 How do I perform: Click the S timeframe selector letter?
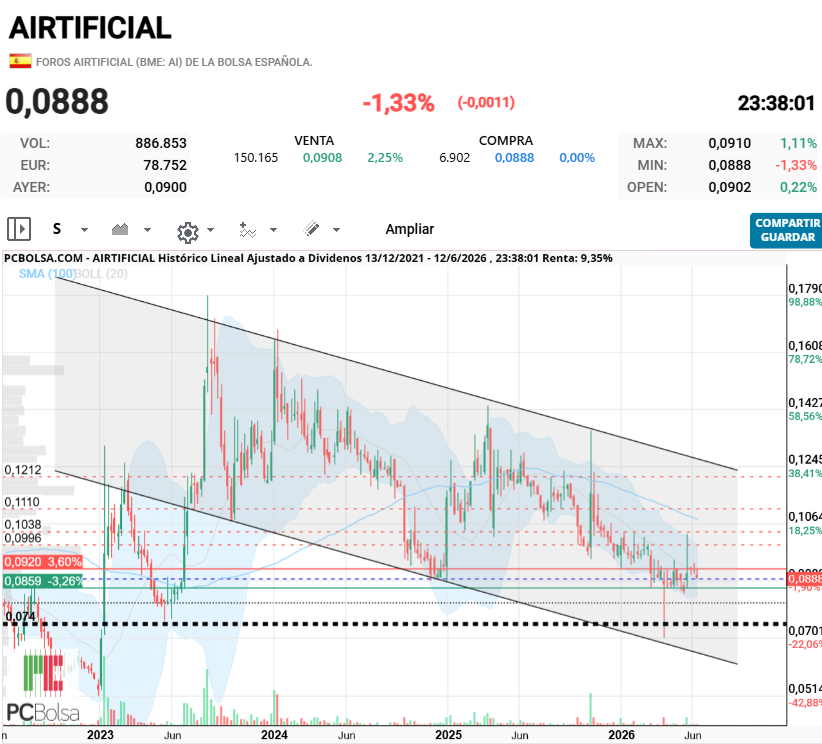coord(57,229)
